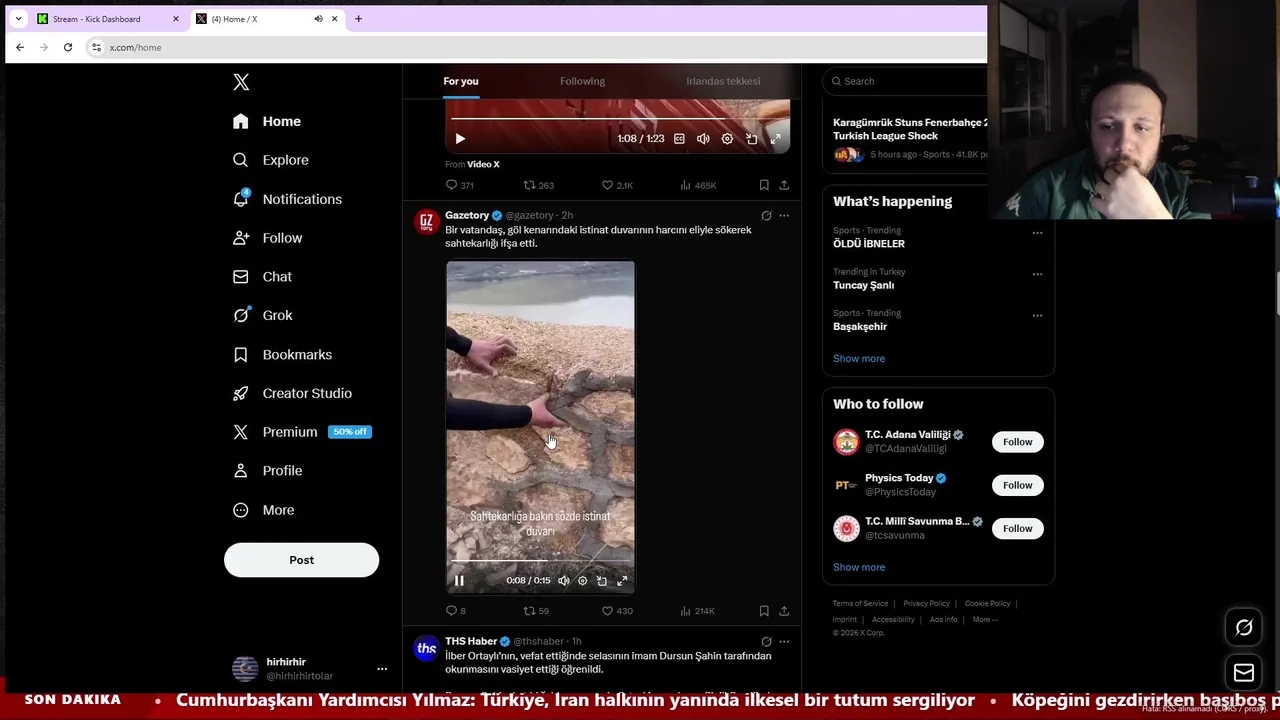The image size is (1280, 720).
Task: Open Notifications from the sidebar
Action: (287, 199)
